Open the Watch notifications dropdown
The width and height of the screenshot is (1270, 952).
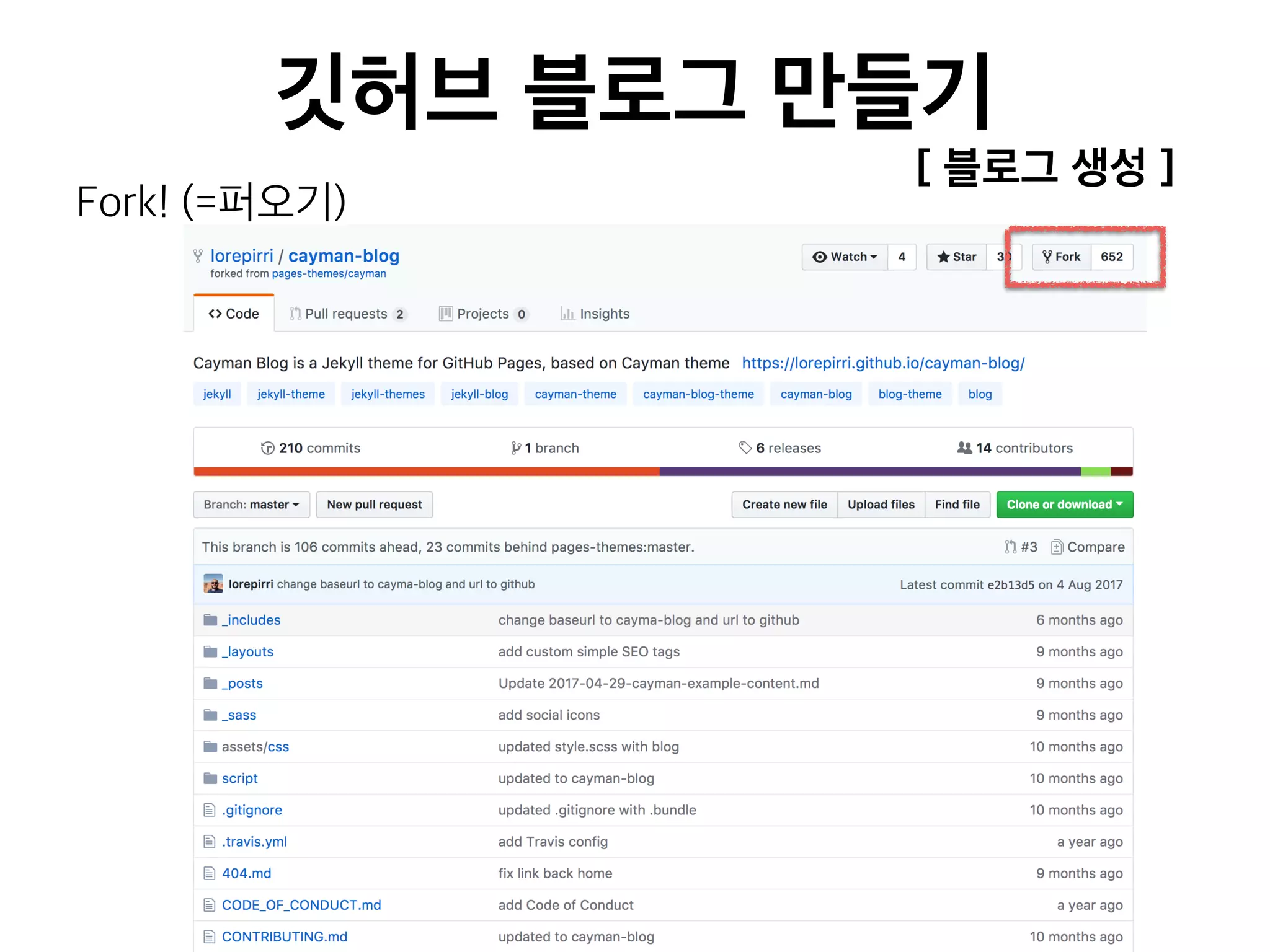[x=845, y=257]
